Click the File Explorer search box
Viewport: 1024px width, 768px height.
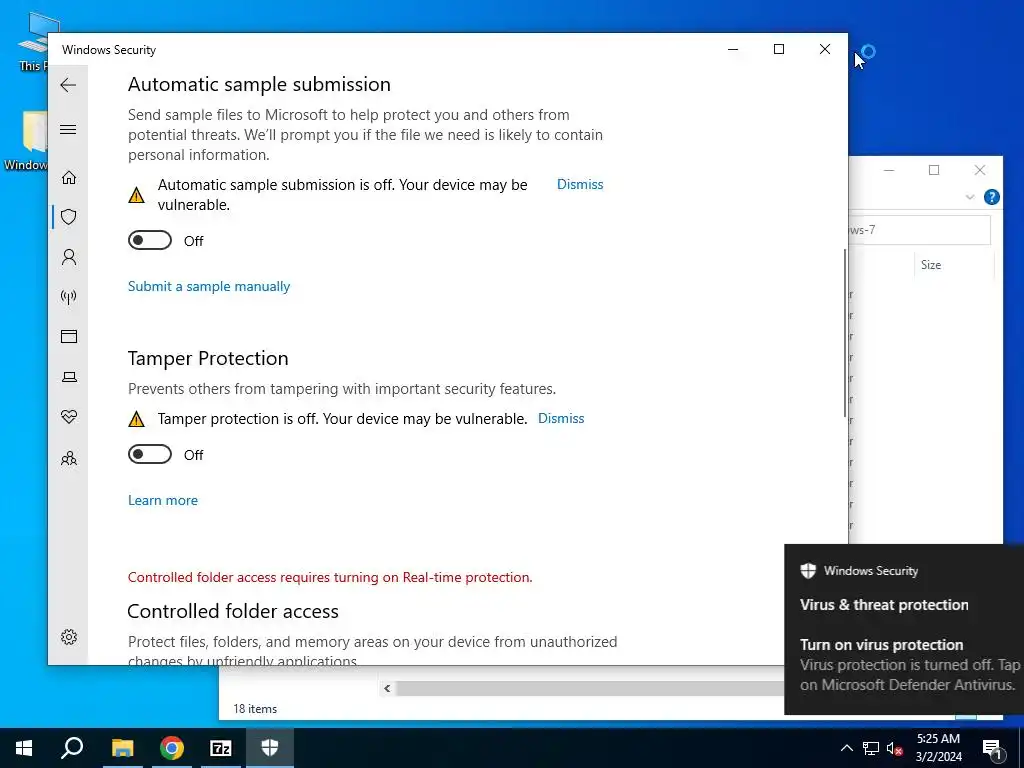pyautogui.click(x=919, y=230)
